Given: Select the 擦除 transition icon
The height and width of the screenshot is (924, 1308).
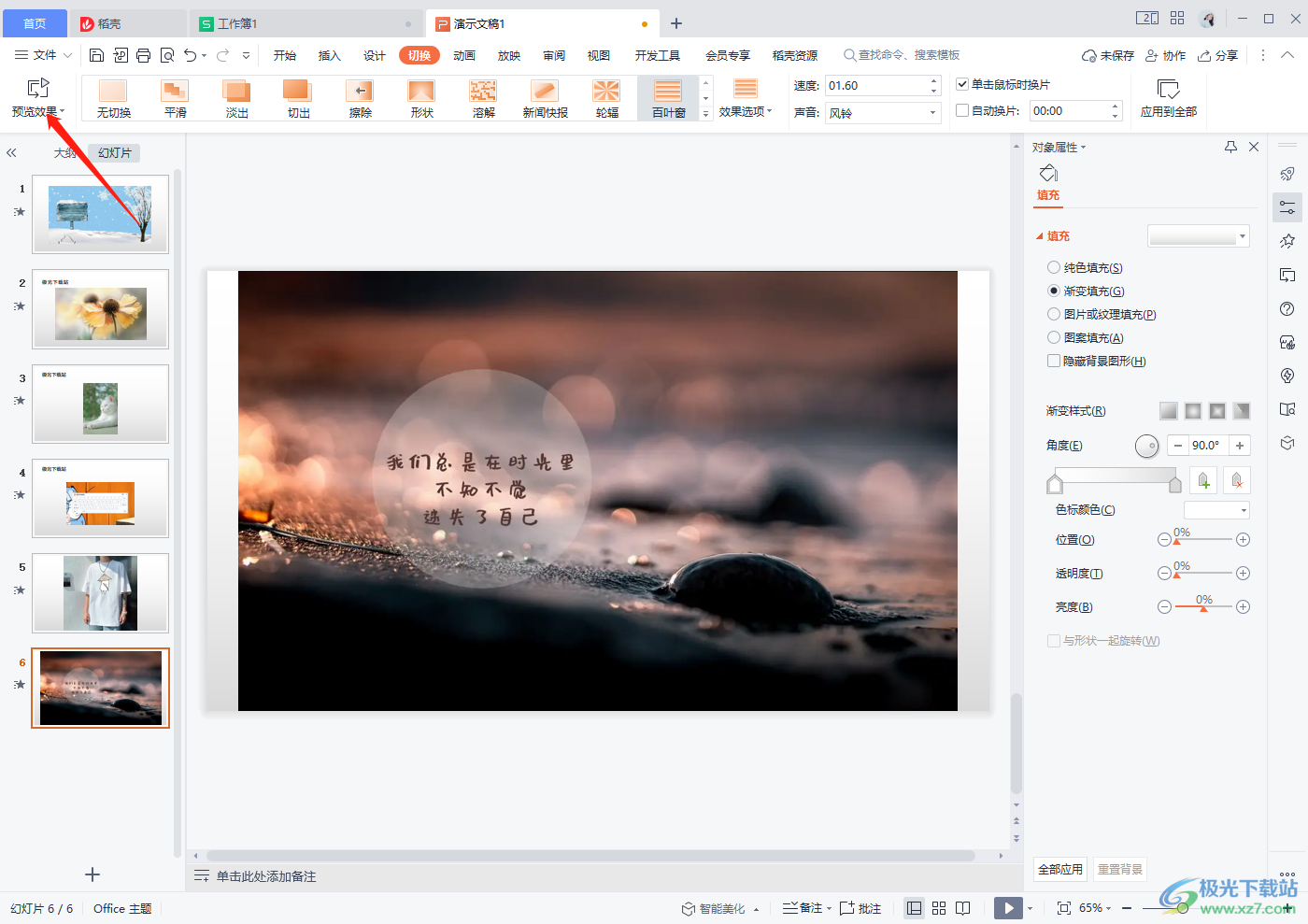Looking at the screenshot, I should 360,91.
